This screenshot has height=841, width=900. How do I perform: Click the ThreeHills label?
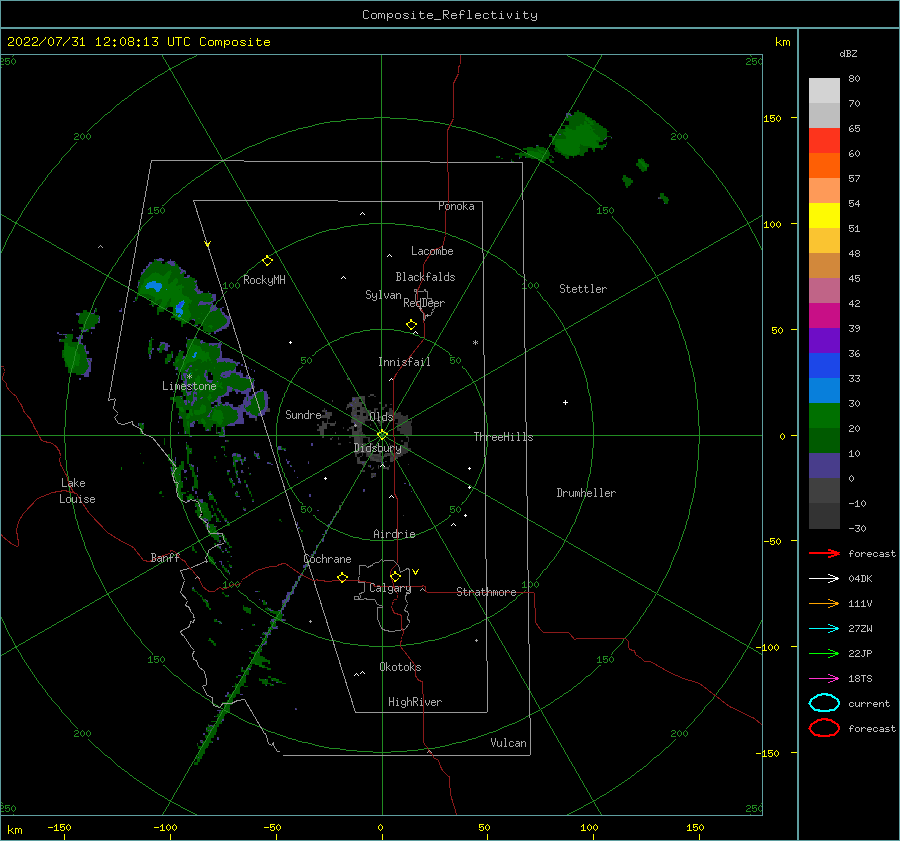pos(503,437)
